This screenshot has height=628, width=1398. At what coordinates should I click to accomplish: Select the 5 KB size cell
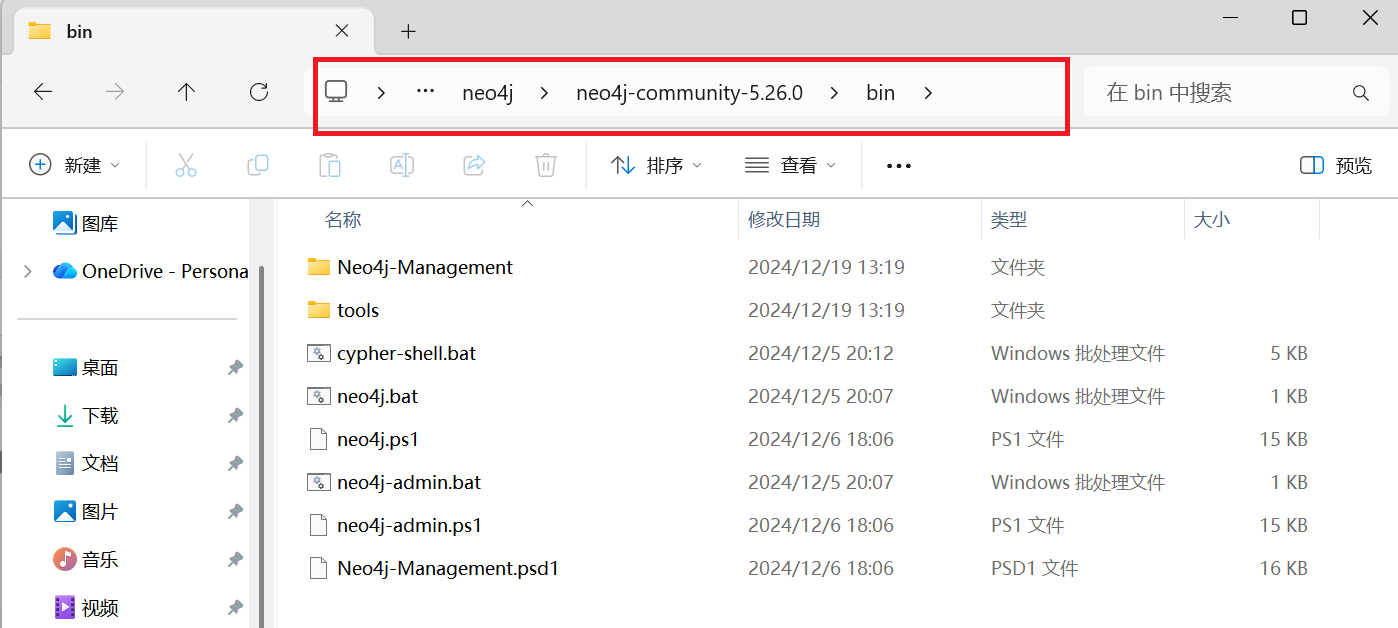pyautogui.click(x=1289, y=353)
